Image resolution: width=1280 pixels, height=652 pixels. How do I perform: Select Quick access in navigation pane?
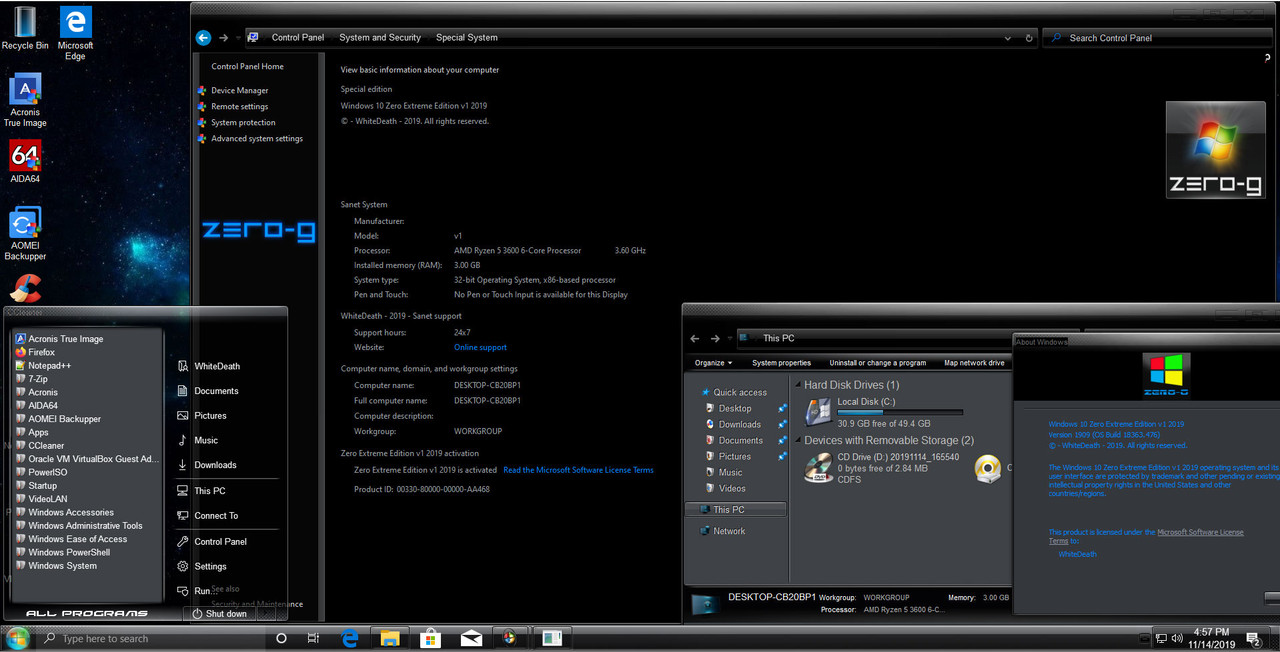(x=739, y=393)
